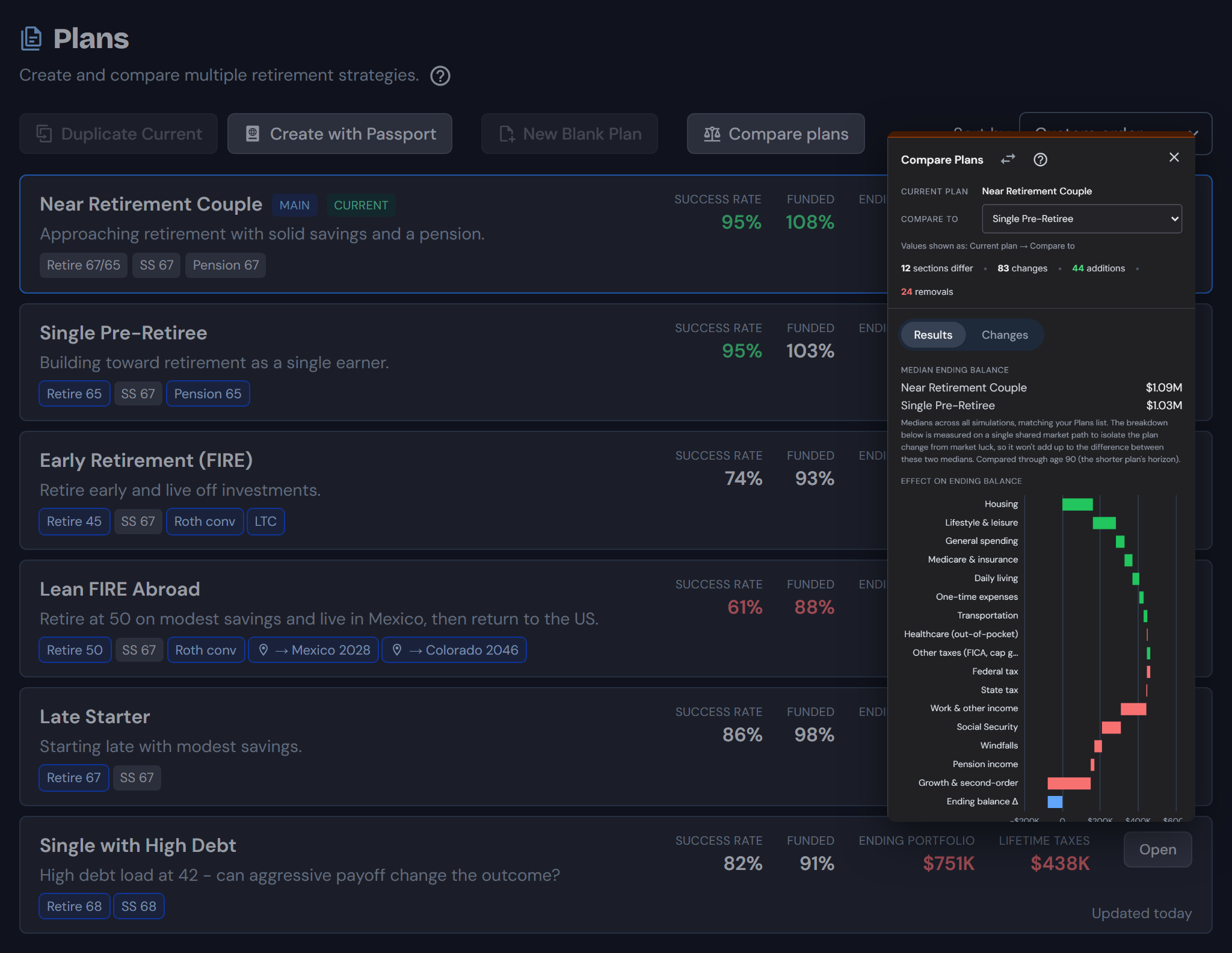Click the Roth conv tag on Lean FIRE Abroad
The height and width of the screenshot is (953, 1232).
point(206,650)
